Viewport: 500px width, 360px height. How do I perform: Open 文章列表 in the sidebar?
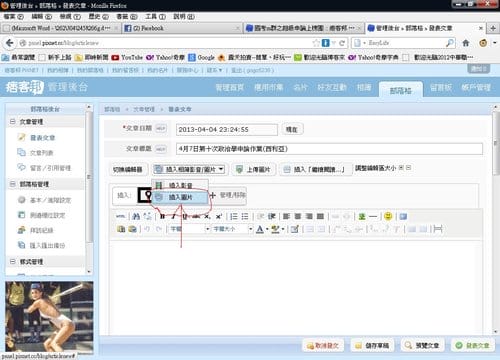pos(41,153)
